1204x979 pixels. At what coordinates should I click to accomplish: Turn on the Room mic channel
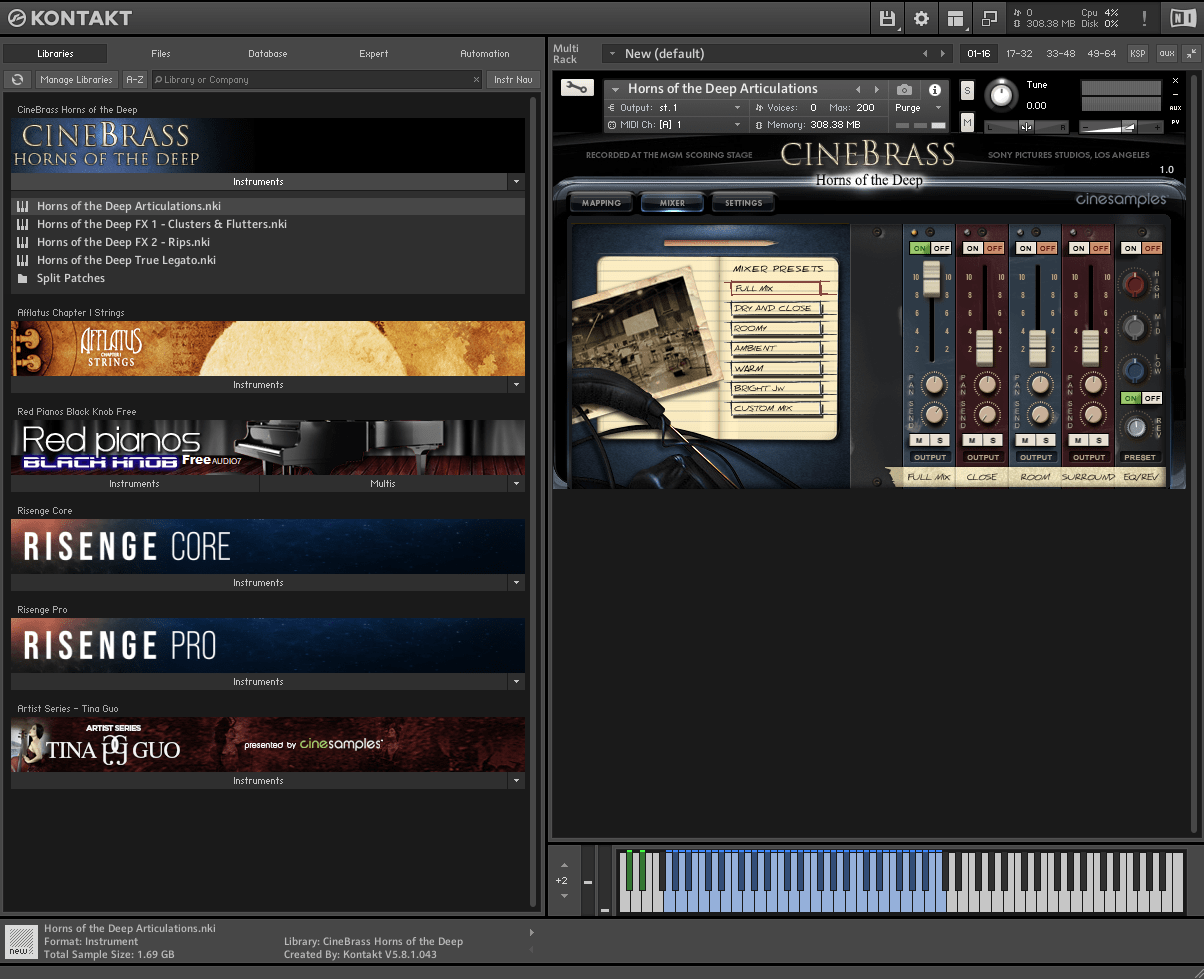click(x=1025, y=248)
